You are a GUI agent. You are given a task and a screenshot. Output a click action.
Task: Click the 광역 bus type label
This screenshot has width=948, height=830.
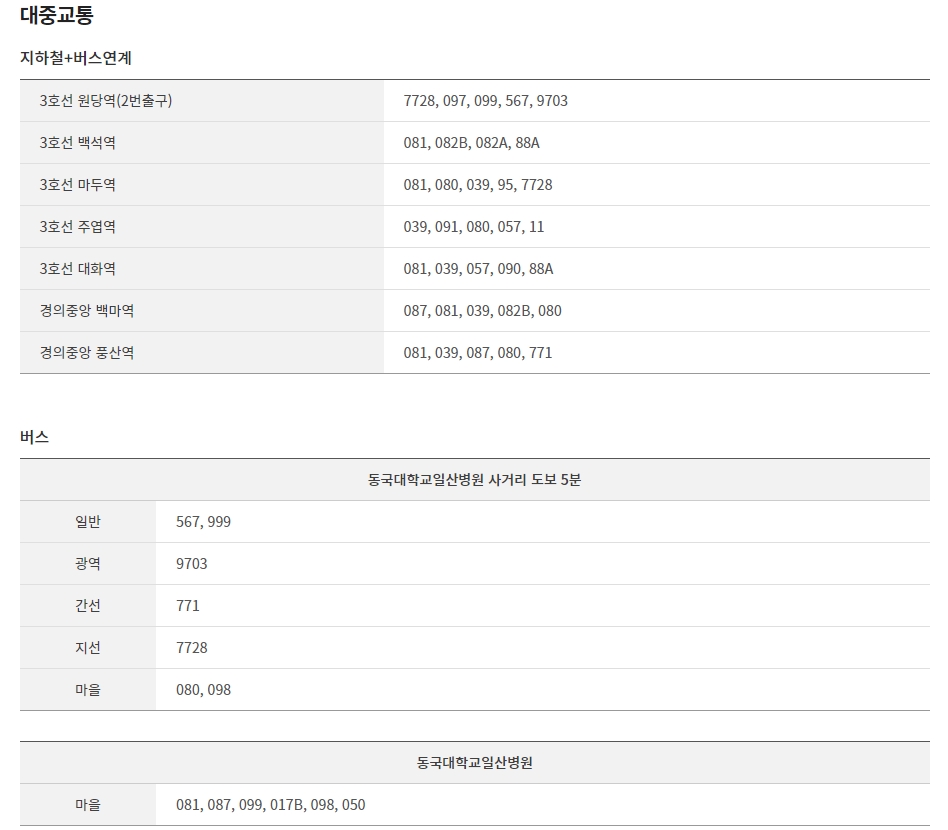tap(88, 563)
